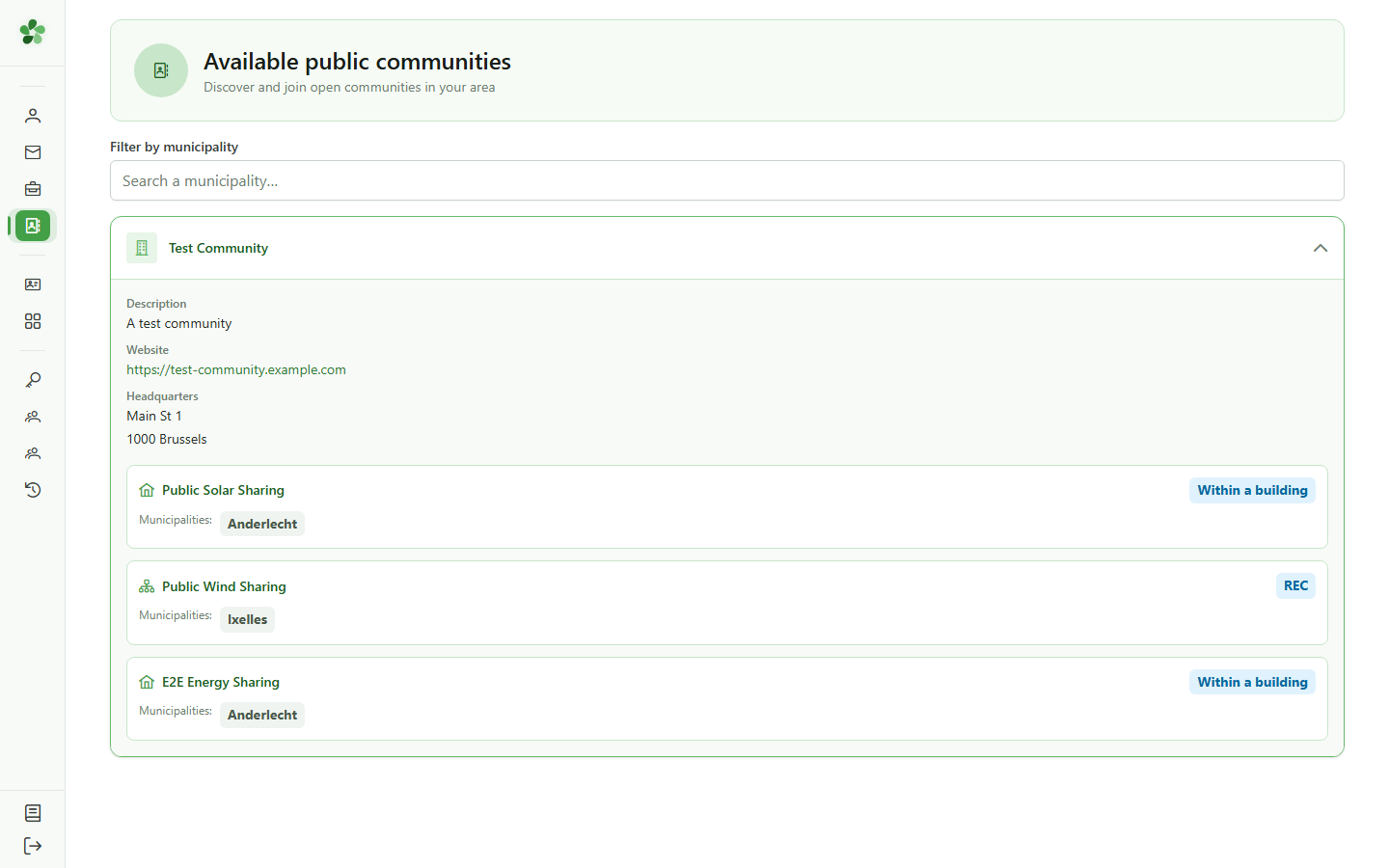Screen dimensions: 1389x868
Task: Select the Public Wind Sharing title
Action: click(x=224, y=586)
